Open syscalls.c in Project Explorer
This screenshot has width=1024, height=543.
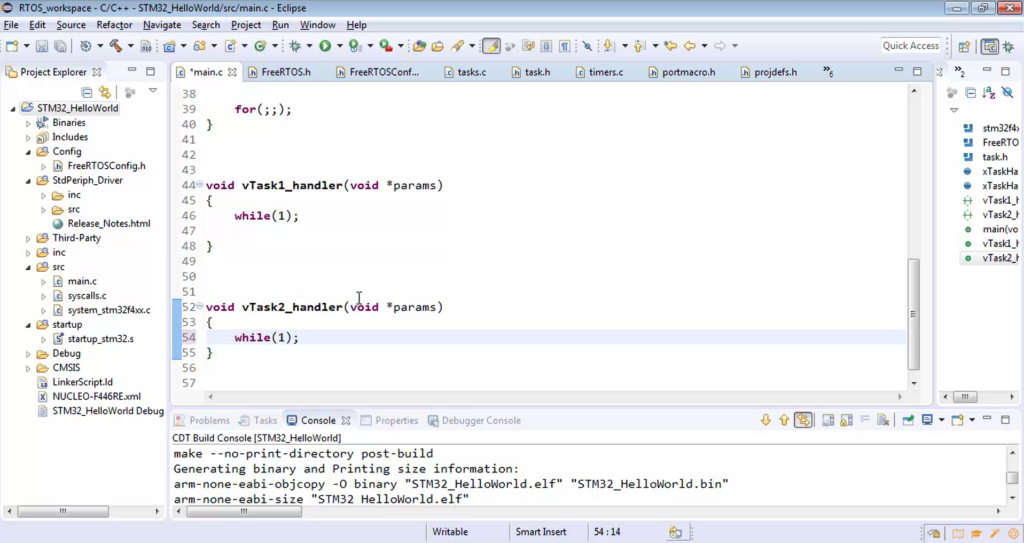pyautogui.click(x=86, y=296)
